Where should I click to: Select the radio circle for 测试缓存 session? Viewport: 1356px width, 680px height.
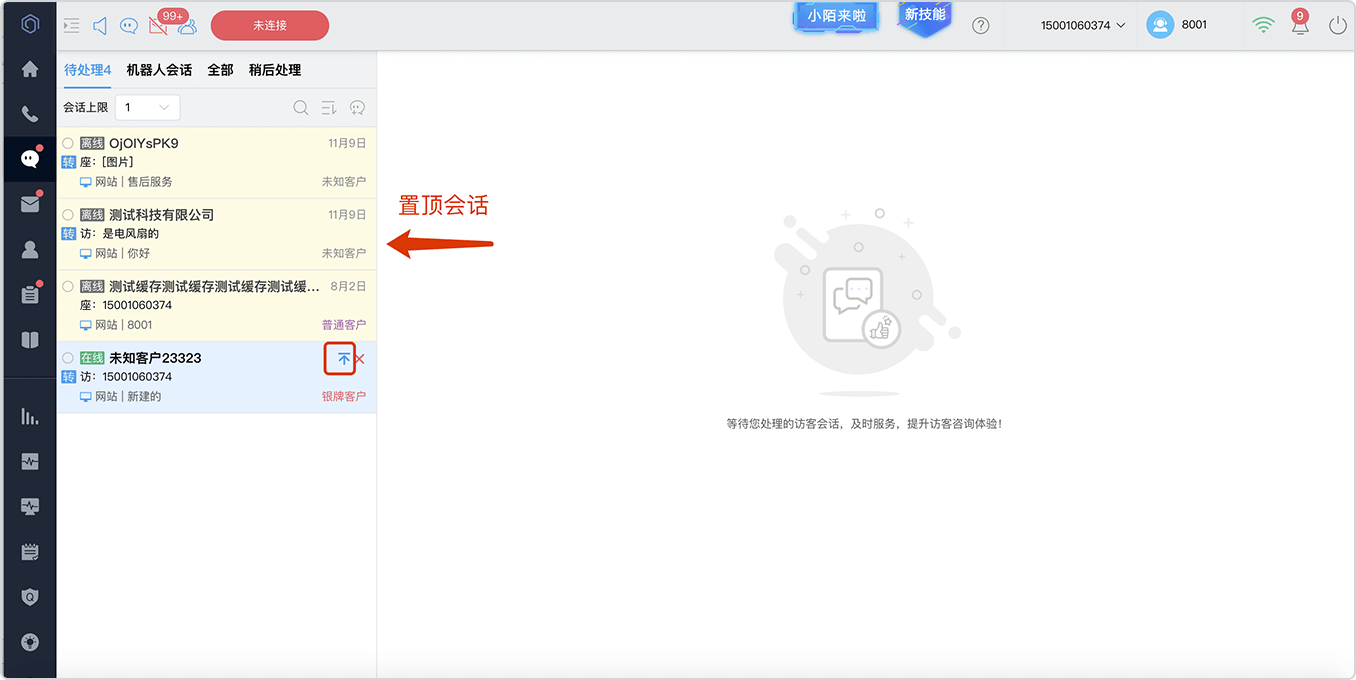pyautogui.click(x=68, y=286)
